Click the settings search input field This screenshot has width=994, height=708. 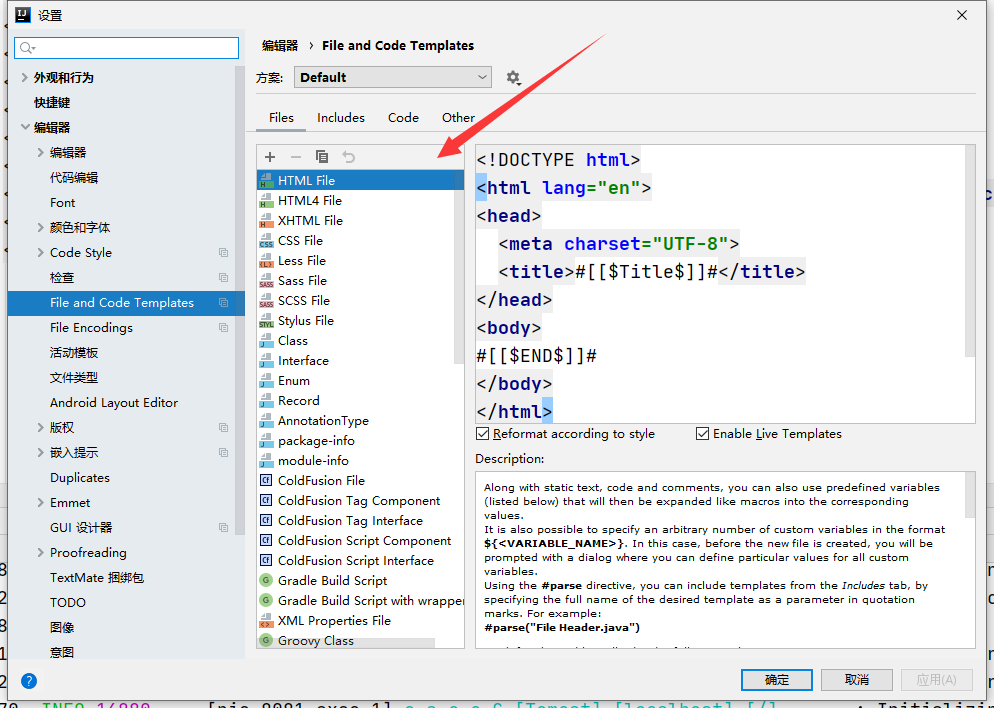point(126,47)
